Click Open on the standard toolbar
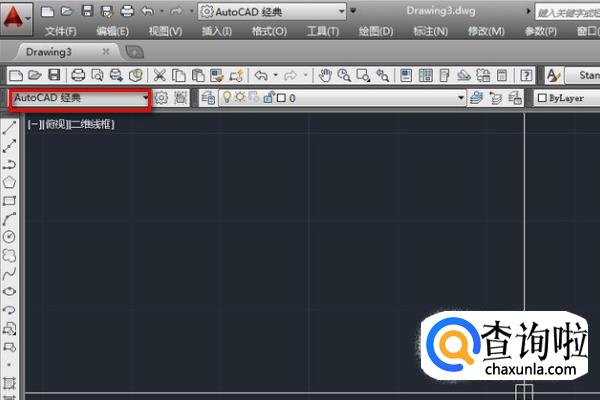600x400 pixels. 35,75
